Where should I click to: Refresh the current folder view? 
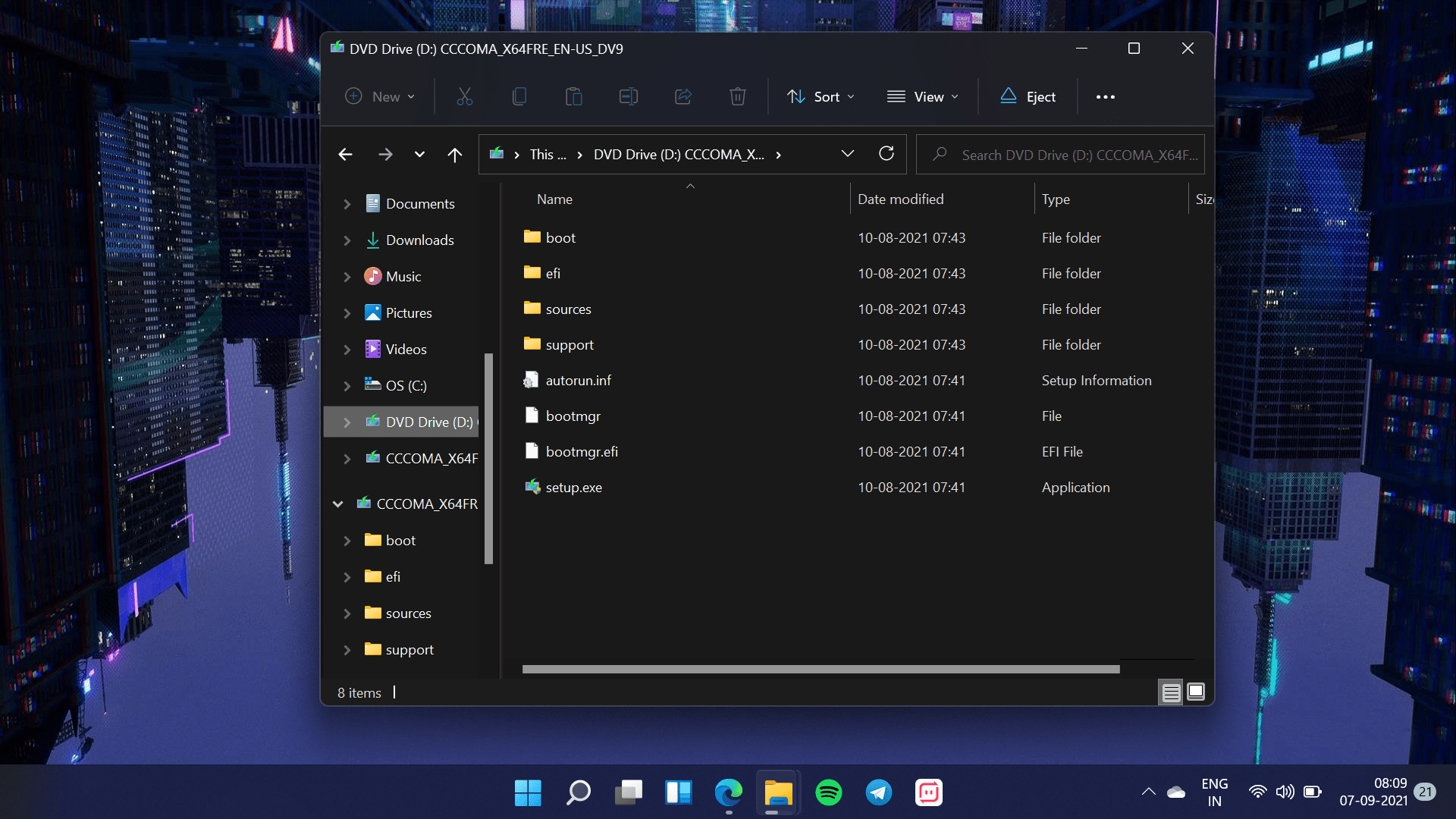886,154
